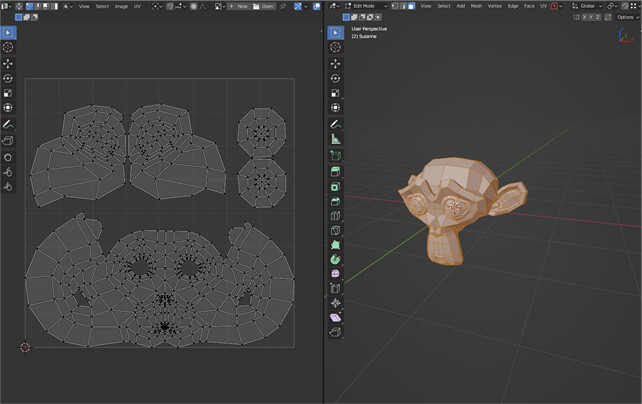The width and height of the screenshot is (642, 404).
Task: Toggle UV Sync Selection in UV editor header
Action: point(19,7)
